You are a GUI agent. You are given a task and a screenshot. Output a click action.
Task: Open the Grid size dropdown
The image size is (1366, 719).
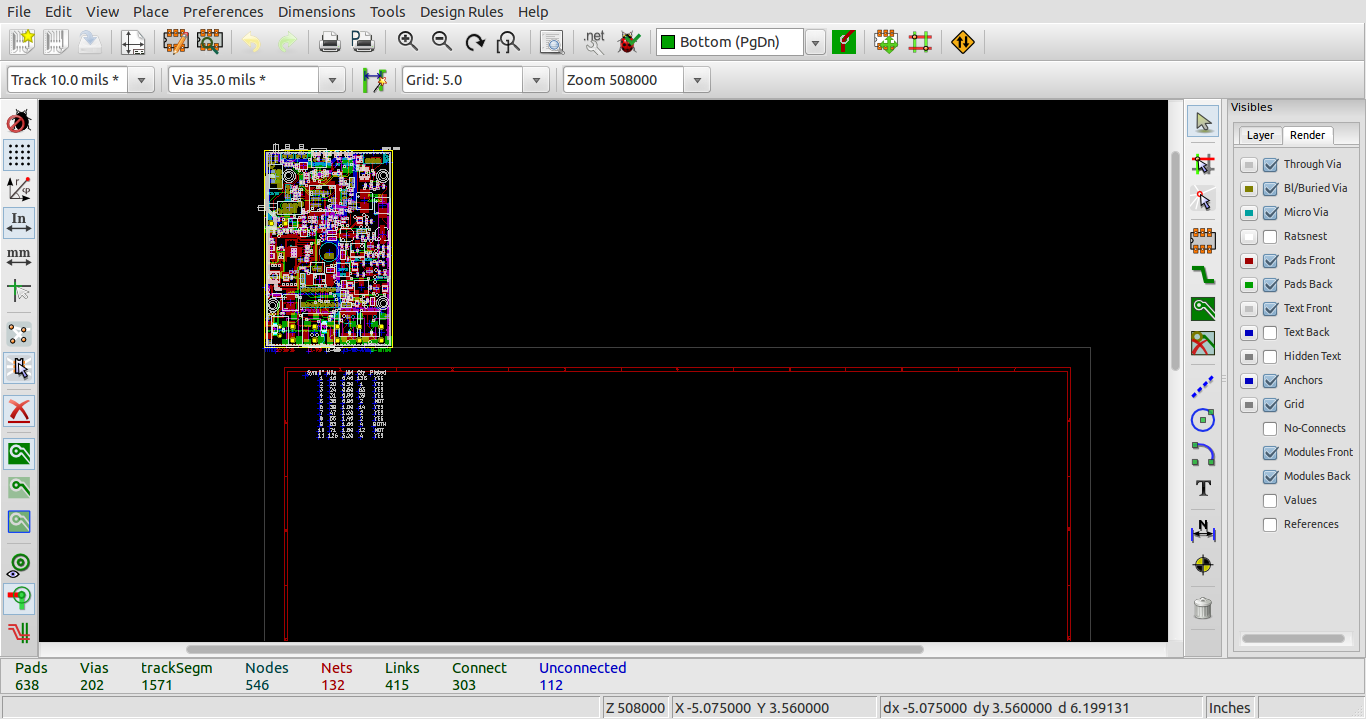536,79
